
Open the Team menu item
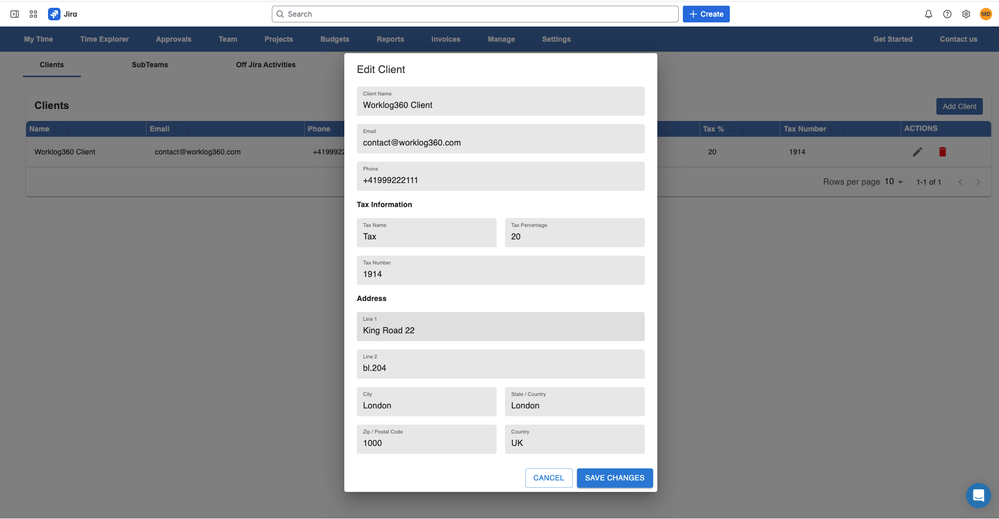click(x=227, y=39)
